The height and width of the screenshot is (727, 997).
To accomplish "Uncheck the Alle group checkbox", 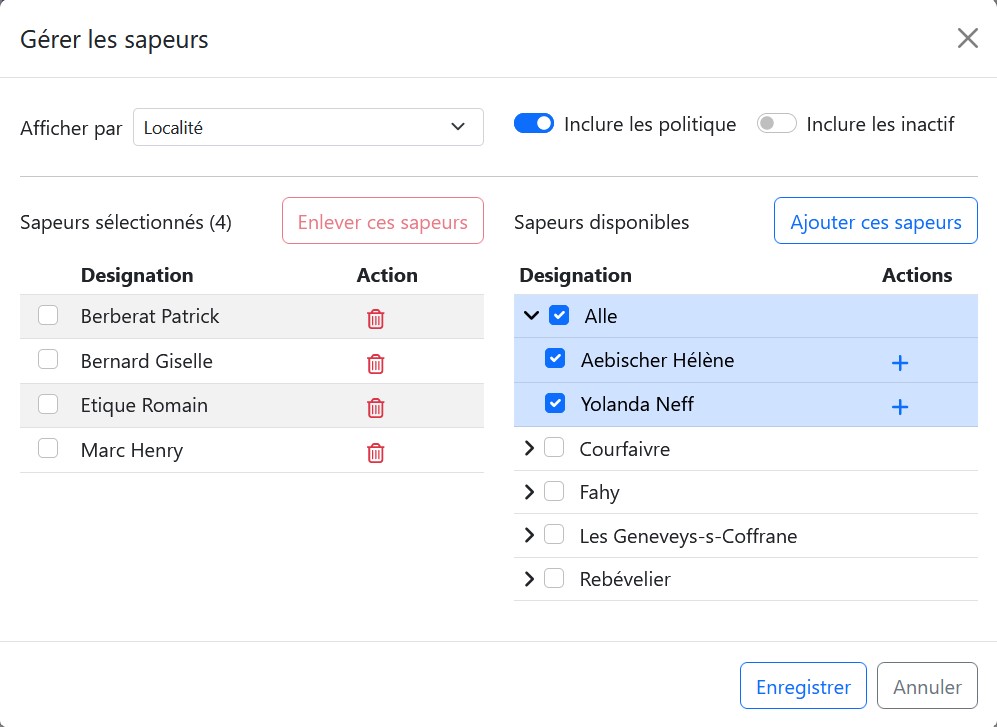I will 559,315.
